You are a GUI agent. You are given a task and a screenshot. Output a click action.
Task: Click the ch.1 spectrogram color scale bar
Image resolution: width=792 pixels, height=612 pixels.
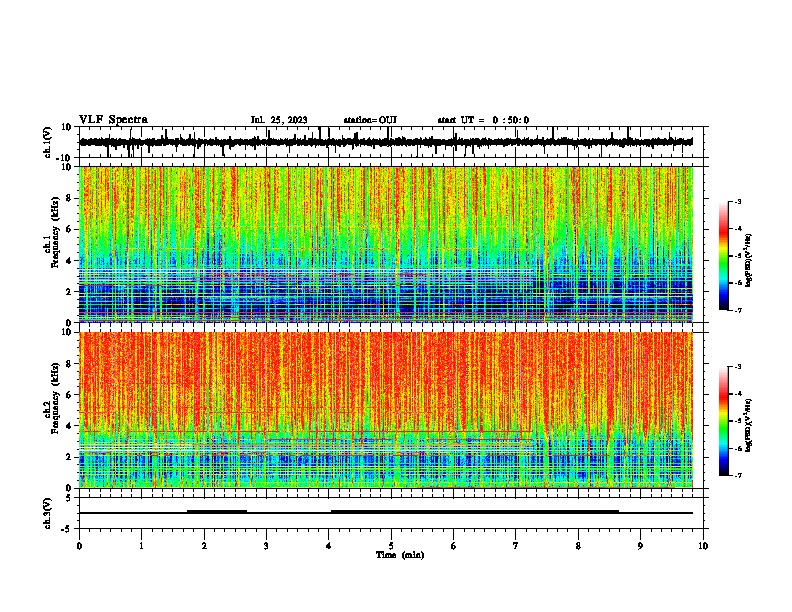[723, 256]
